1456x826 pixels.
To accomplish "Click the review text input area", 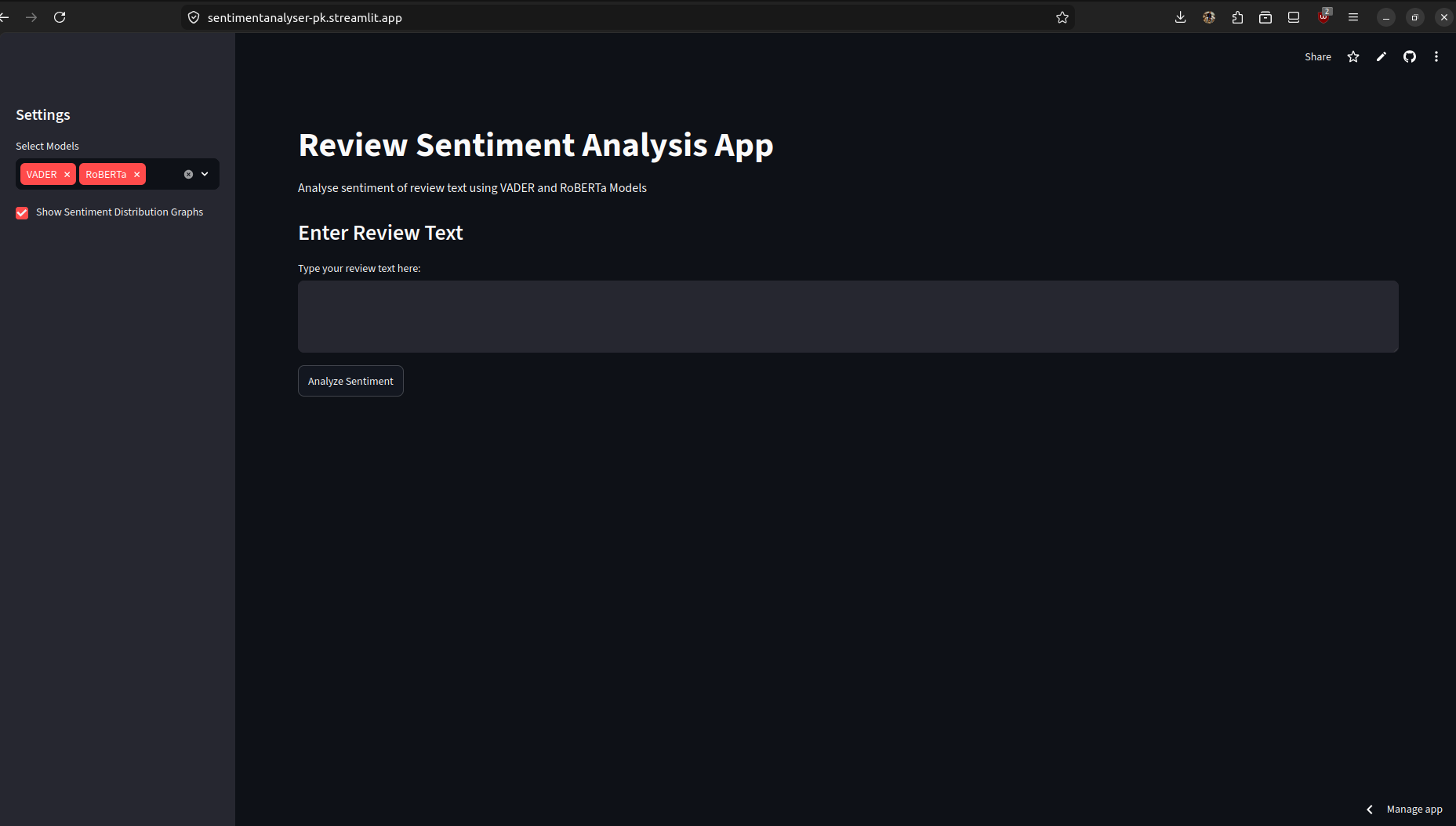I will click(x=848, y=317).
